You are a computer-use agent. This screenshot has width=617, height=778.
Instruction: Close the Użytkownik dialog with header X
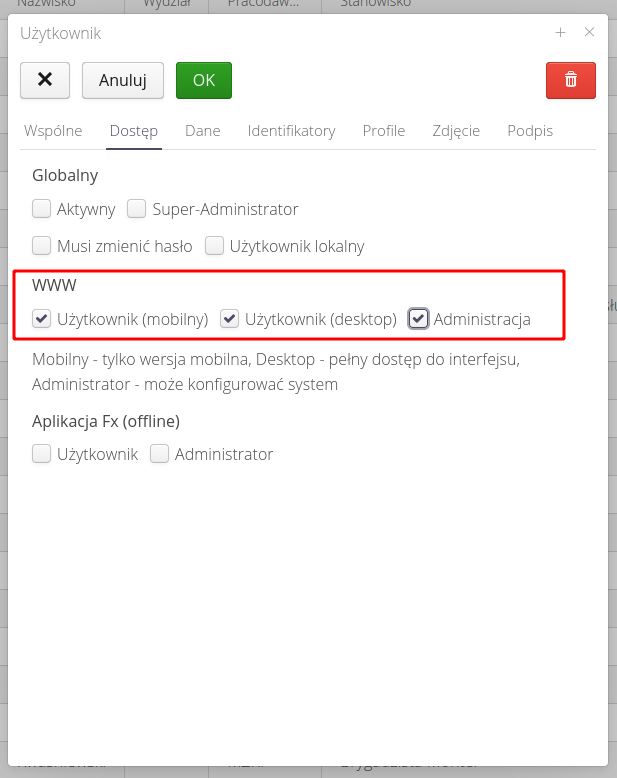[x=589, y=32]
